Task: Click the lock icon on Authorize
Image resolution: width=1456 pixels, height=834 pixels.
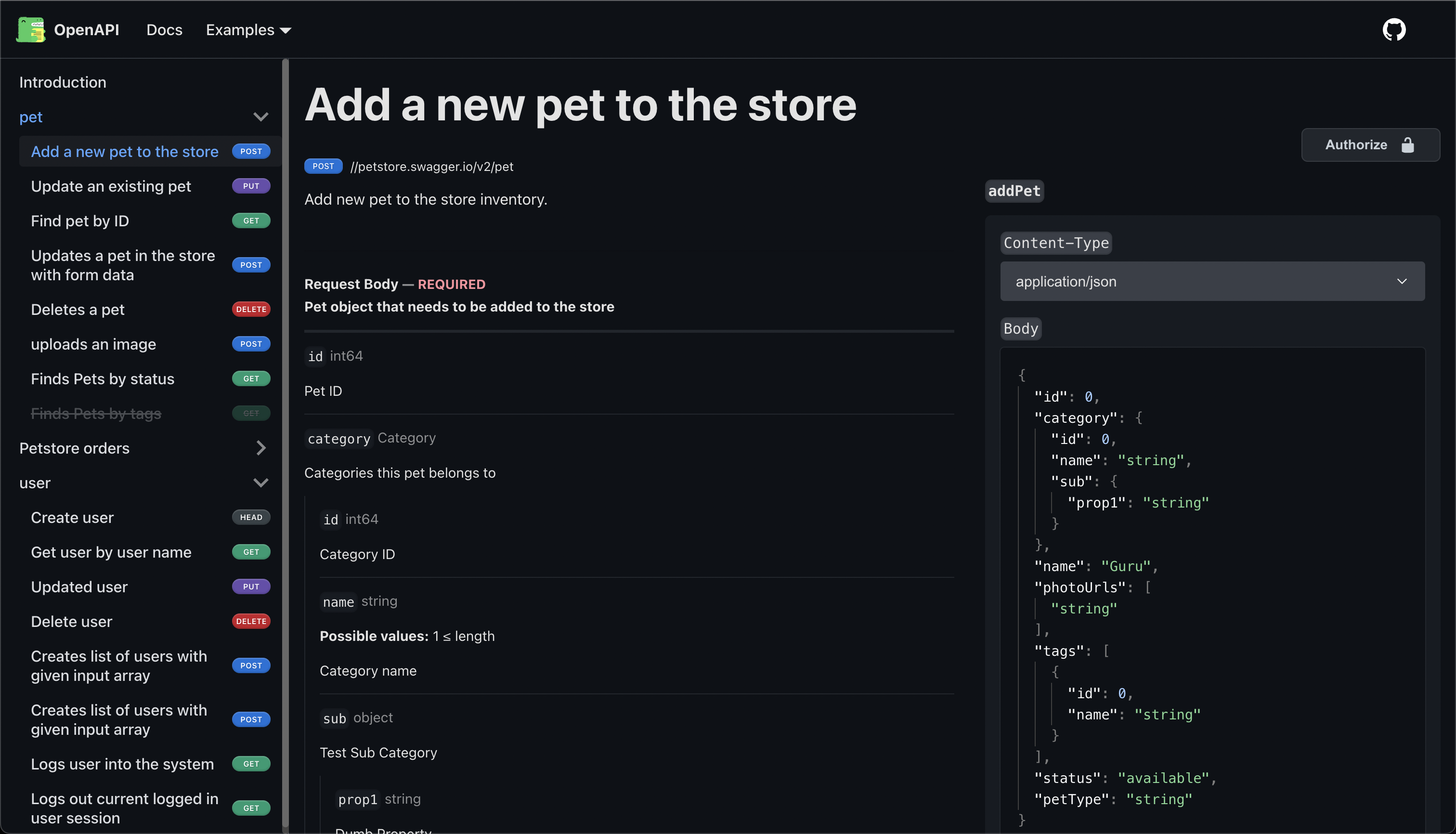Action: click(x=1407, y=145)
